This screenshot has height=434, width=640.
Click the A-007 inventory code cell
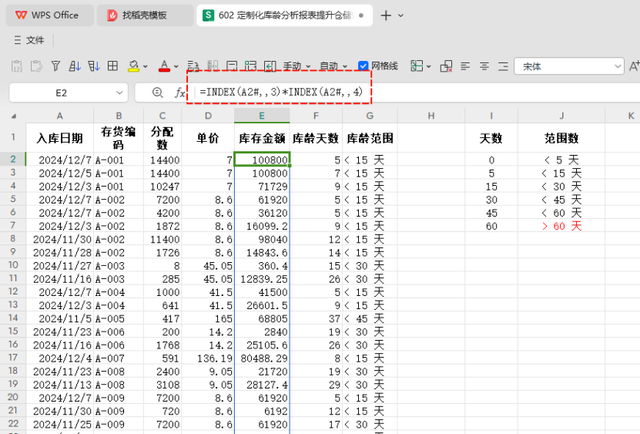click(119, 358)
